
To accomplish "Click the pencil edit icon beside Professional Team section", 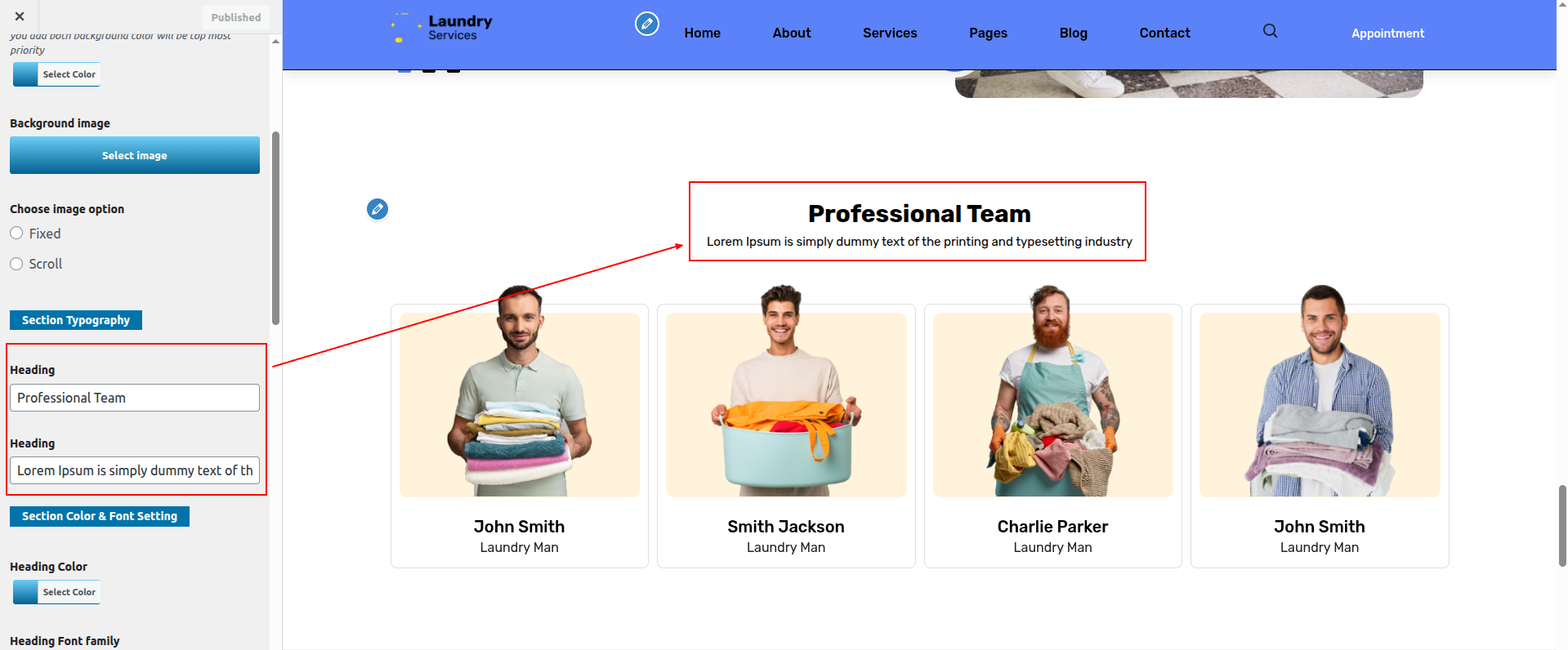I will point(377,210).
